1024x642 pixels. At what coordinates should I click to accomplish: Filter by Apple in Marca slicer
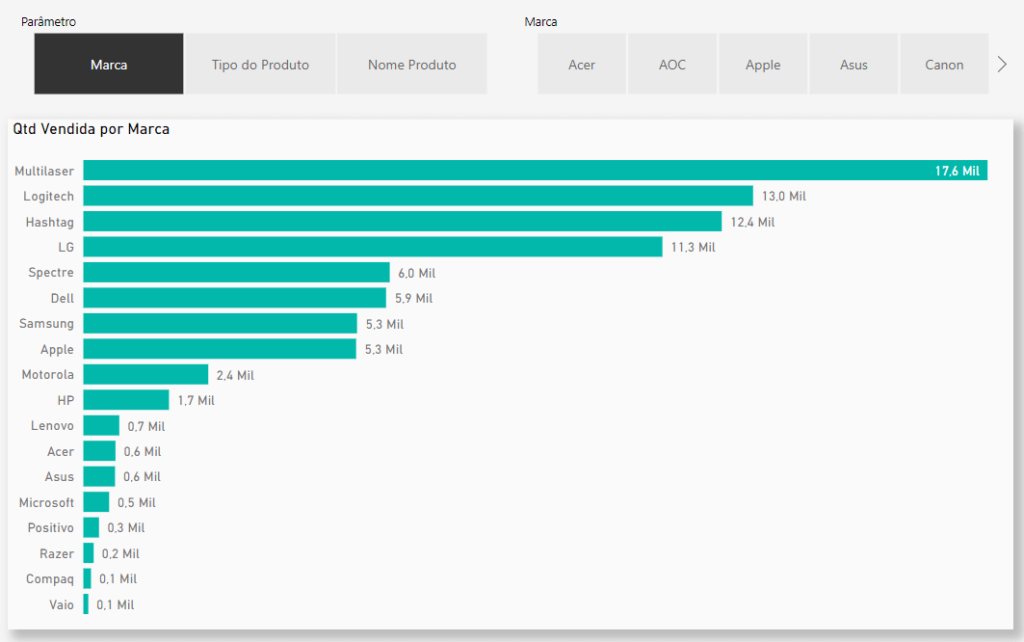763,64
